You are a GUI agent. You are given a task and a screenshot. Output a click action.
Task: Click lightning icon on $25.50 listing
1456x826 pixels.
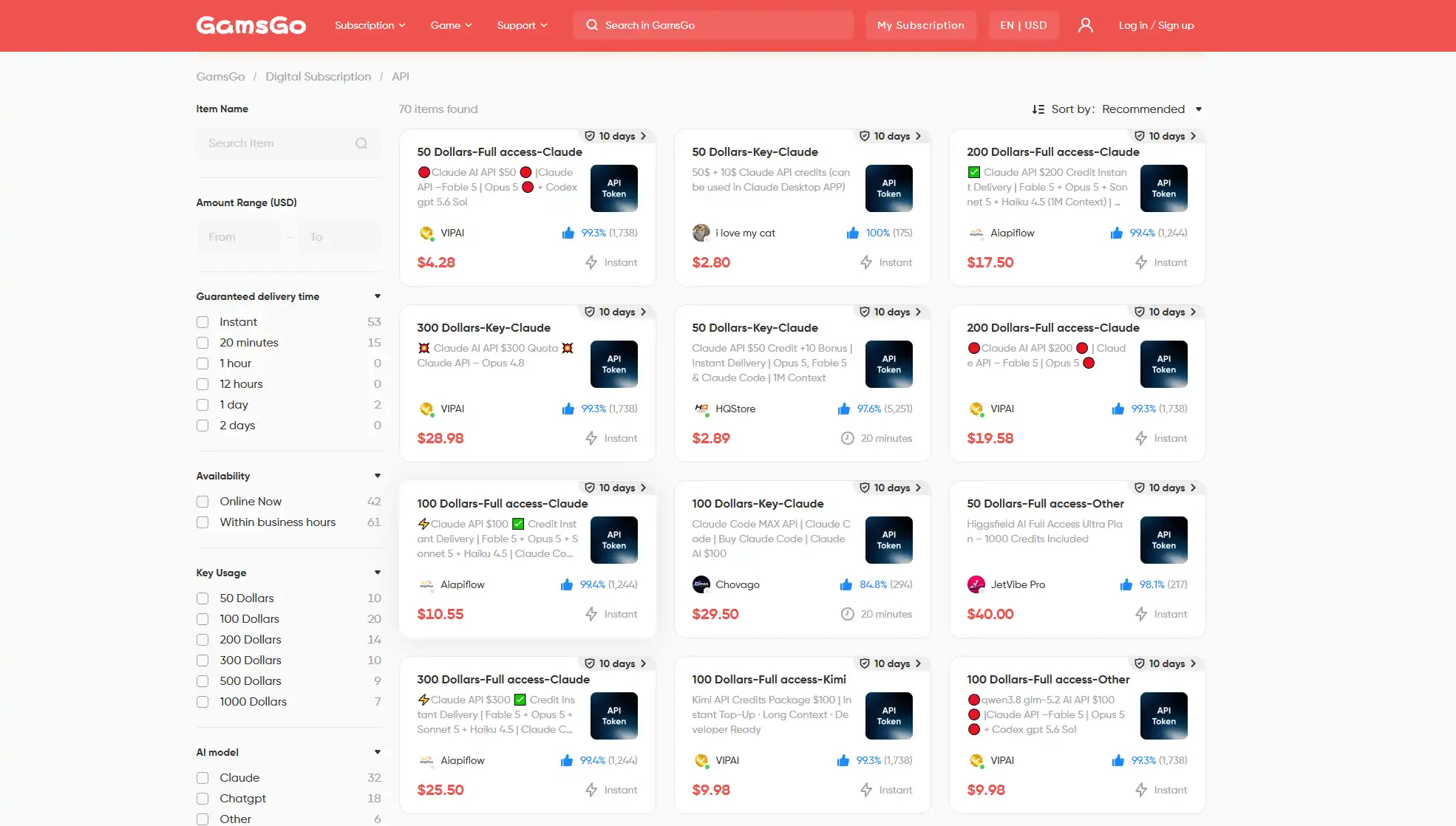tap(591, 790)
